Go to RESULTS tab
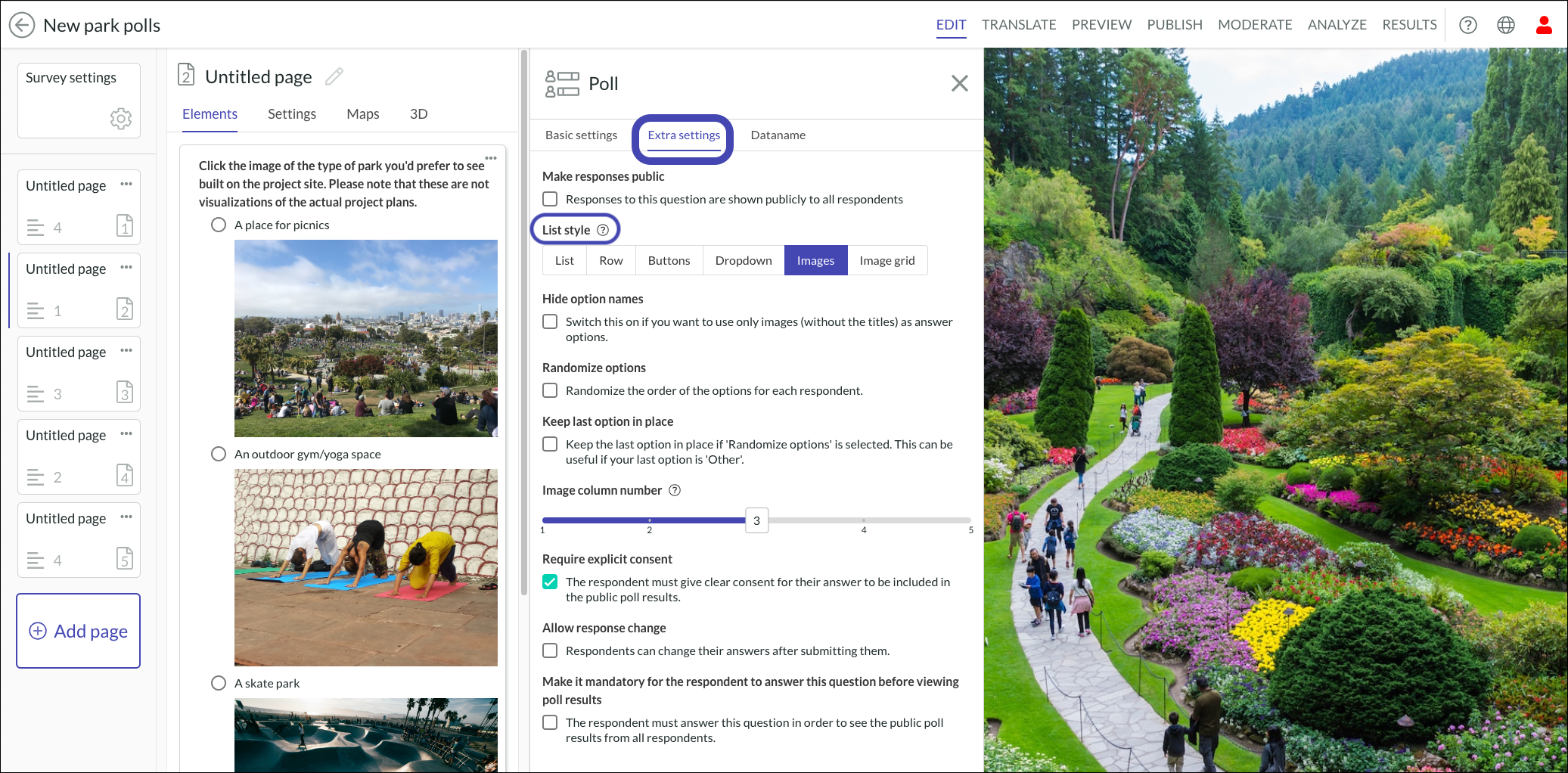Image resolution: width=1568 pixels, height=773 pixels. pyautogui.click(x=1409, y=25)
